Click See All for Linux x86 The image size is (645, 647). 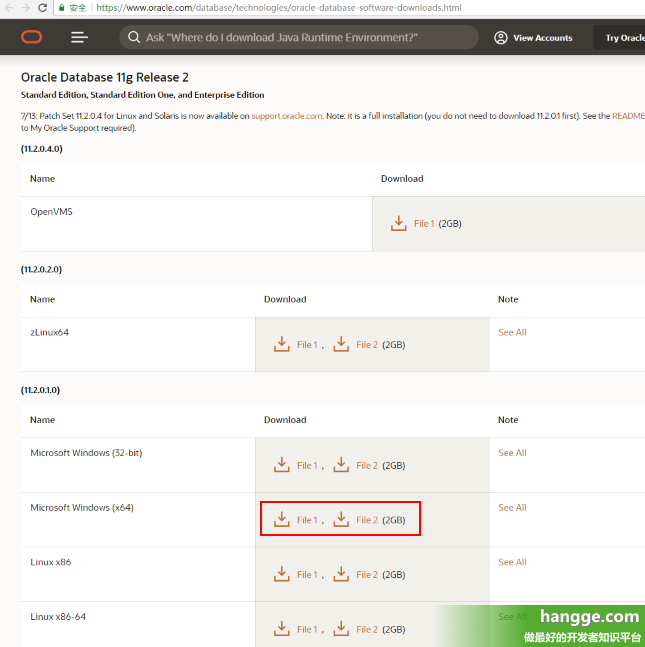click(x=512, y=562)
